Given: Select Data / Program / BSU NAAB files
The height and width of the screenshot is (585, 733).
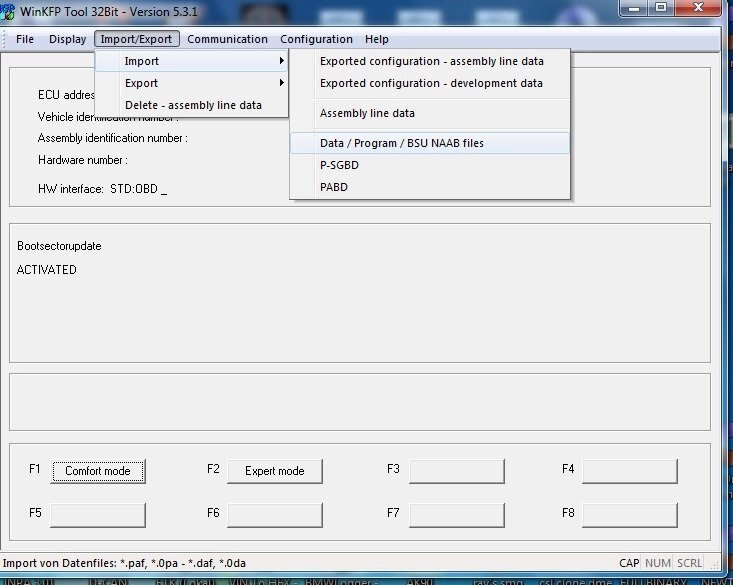Looking at the screenshot, I should point(401,143).
